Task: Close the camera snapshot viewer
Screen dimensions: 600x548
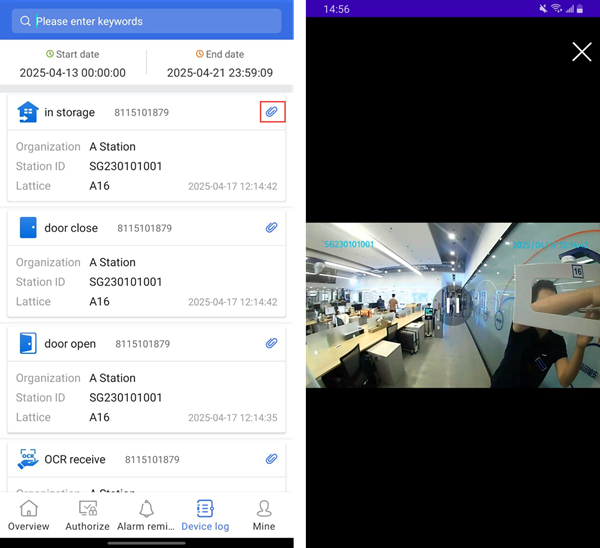Action: pos(581,52)
